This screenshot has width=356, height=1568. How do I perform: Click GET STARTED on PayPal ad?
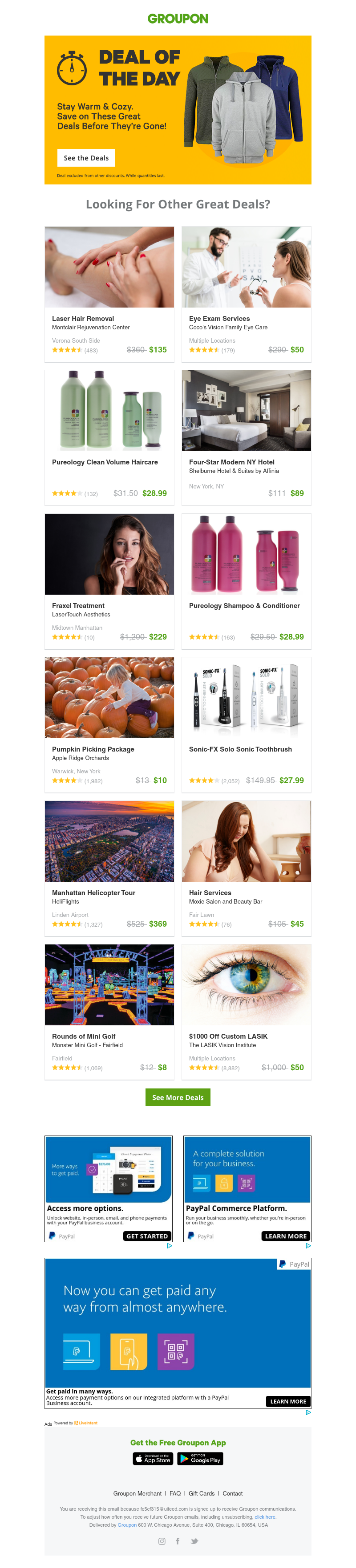(x=147, y=1236)
